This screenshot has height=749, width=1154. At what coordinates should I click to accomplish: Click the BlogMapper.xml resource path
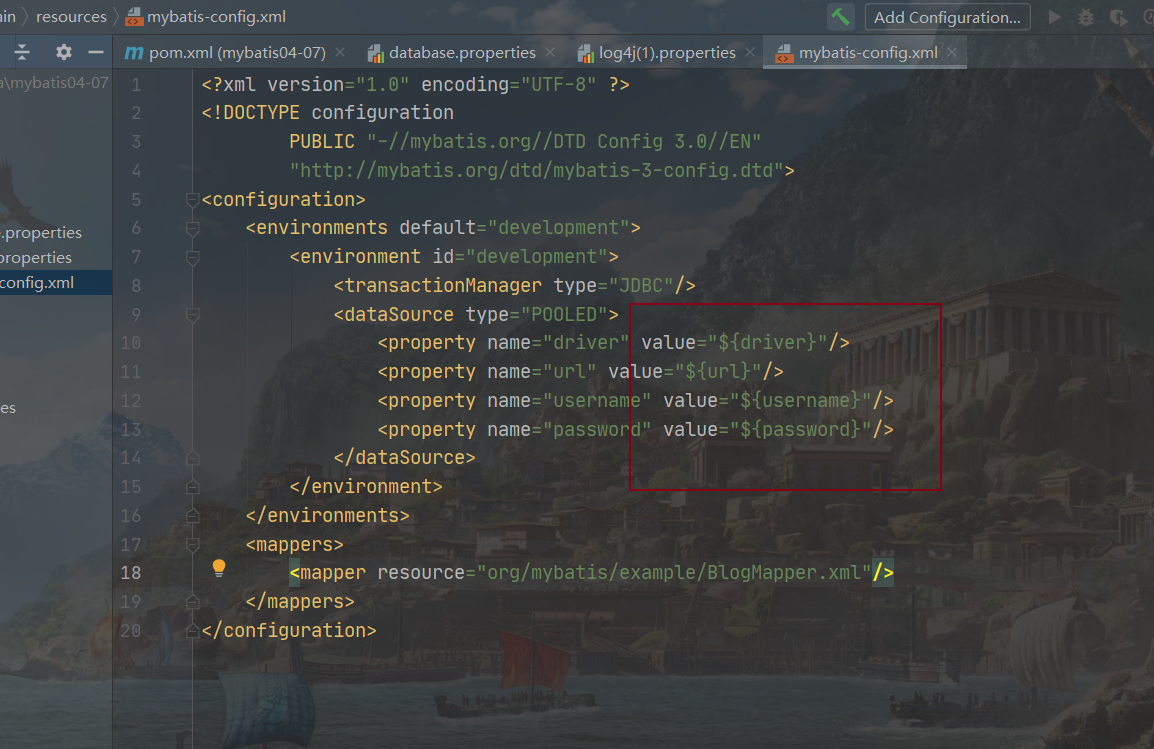pyautogui.click(x=674, y=572)
